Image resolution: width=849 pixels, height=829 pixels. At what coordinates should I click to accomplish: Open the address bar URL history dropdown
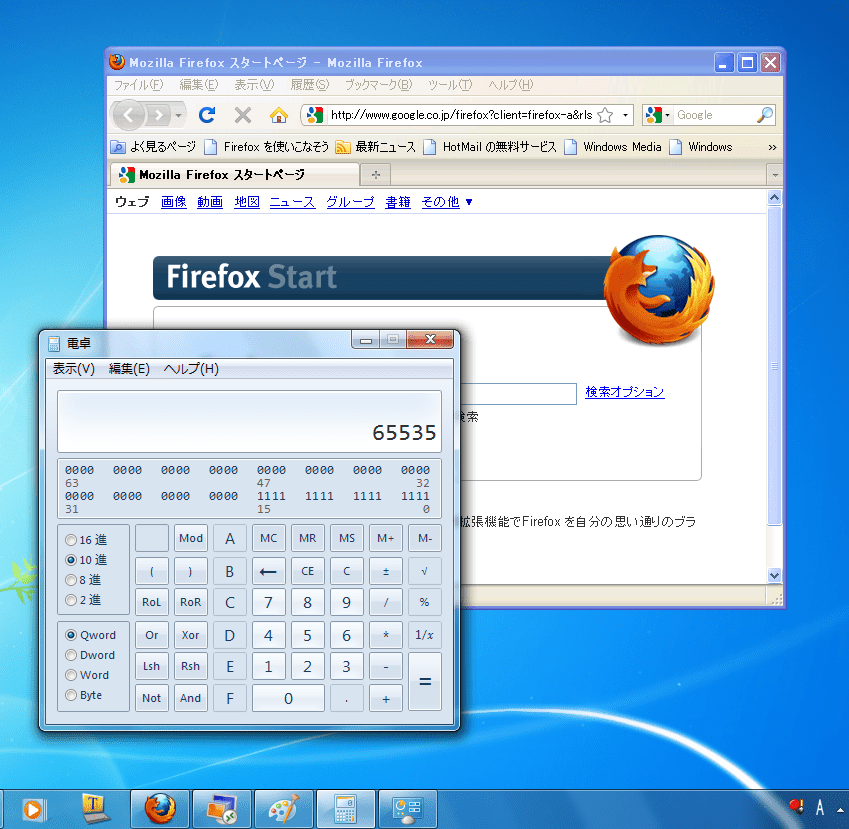point(625,115)
